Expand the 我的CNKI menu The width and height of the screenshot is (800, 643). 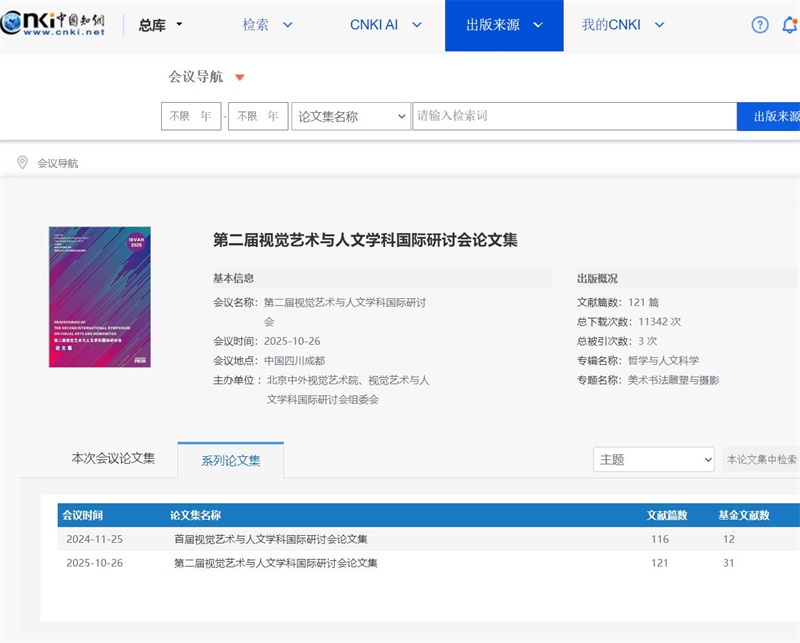click(618, 25)
